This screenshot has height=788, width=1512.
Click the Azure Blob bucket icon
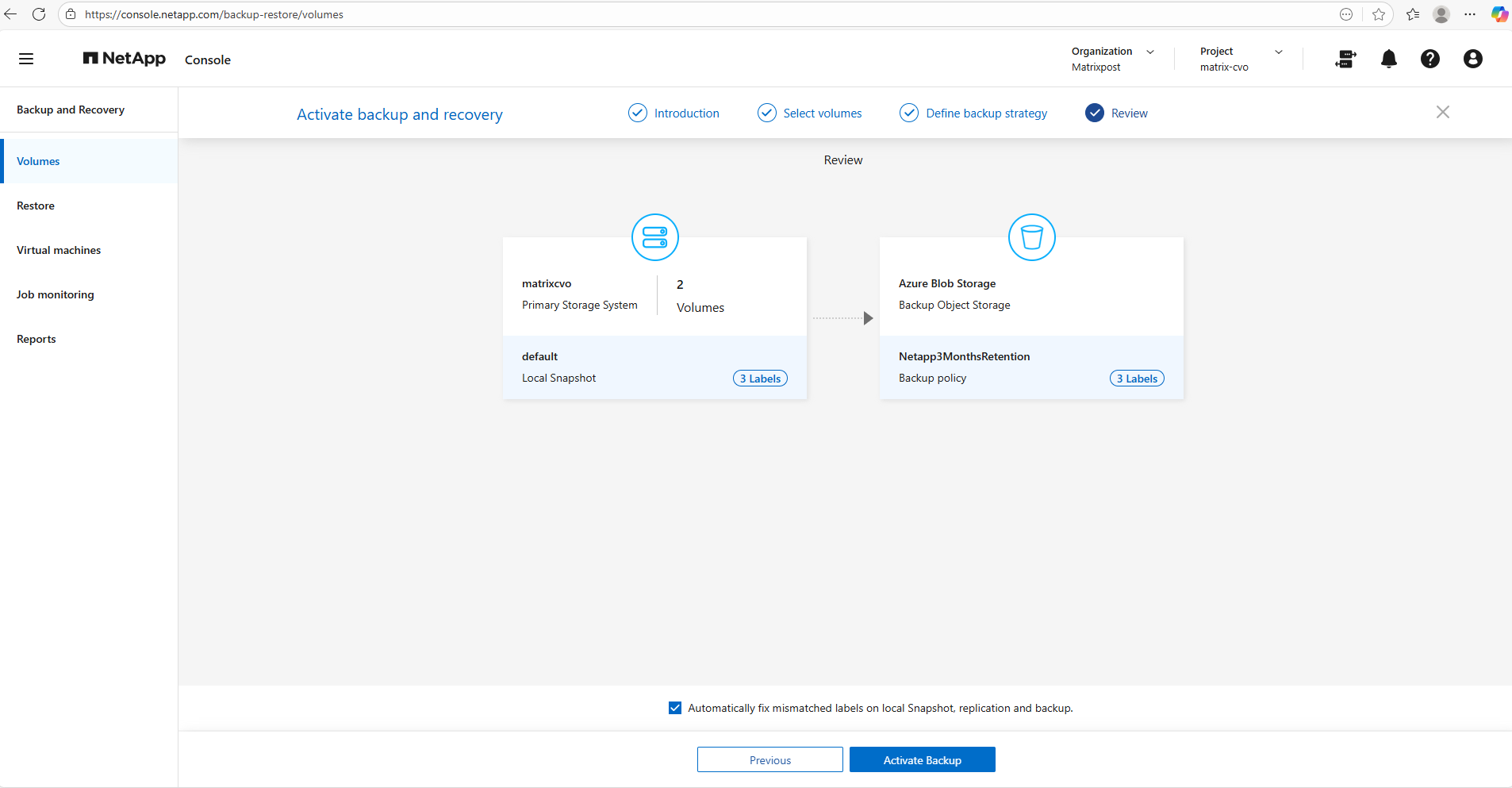[x=1031, y=237]
